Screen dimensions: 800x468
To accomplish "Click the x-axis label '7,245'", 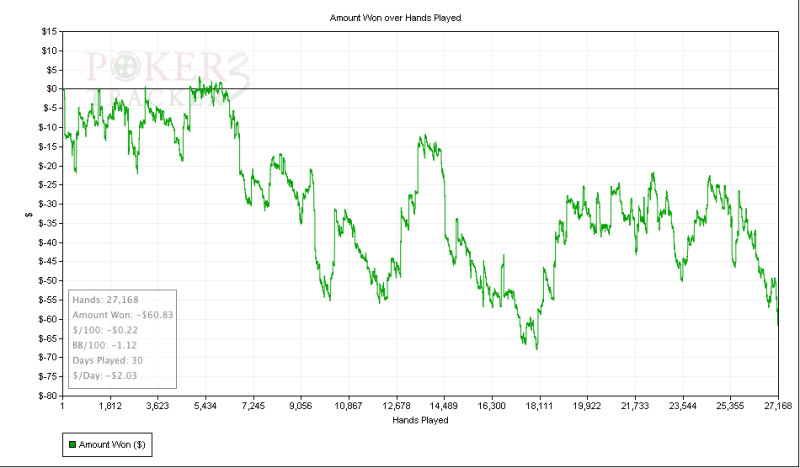I will pos(253,406).
